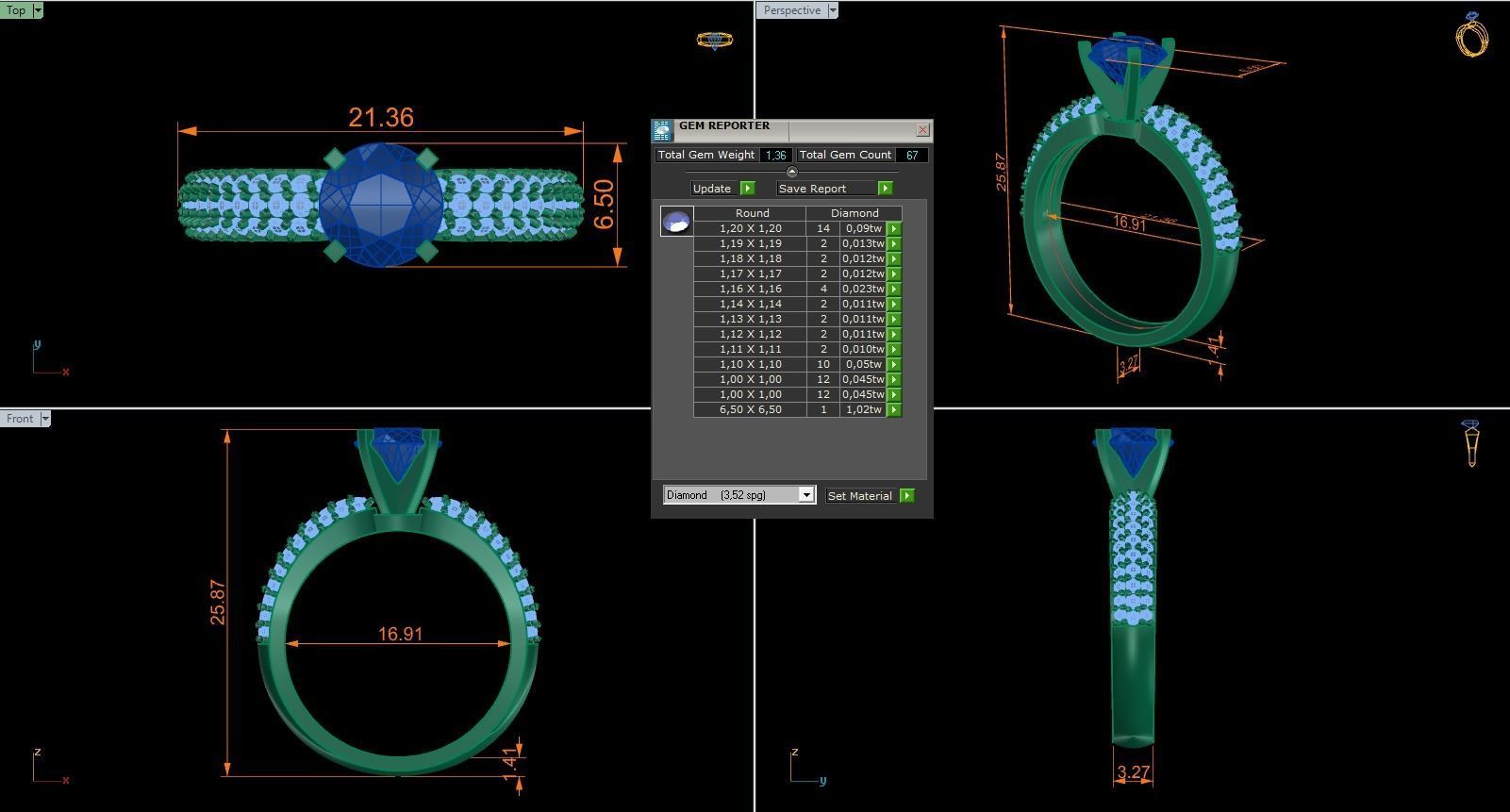
Task: Click the Total Gem Count value 67
Action: [912, 155]
